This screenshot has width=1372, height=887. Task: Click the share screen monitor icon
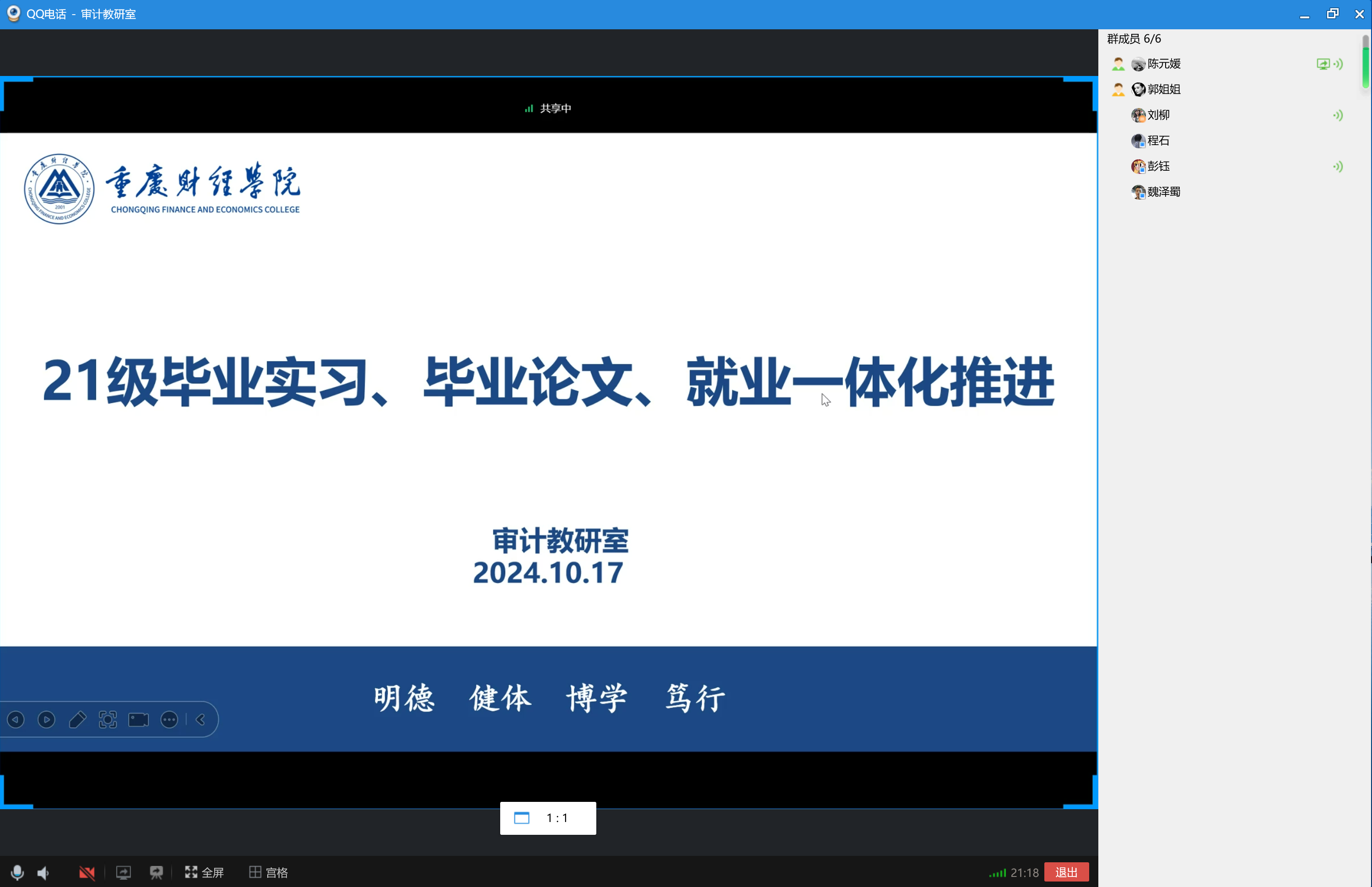(x=123, y=873)
